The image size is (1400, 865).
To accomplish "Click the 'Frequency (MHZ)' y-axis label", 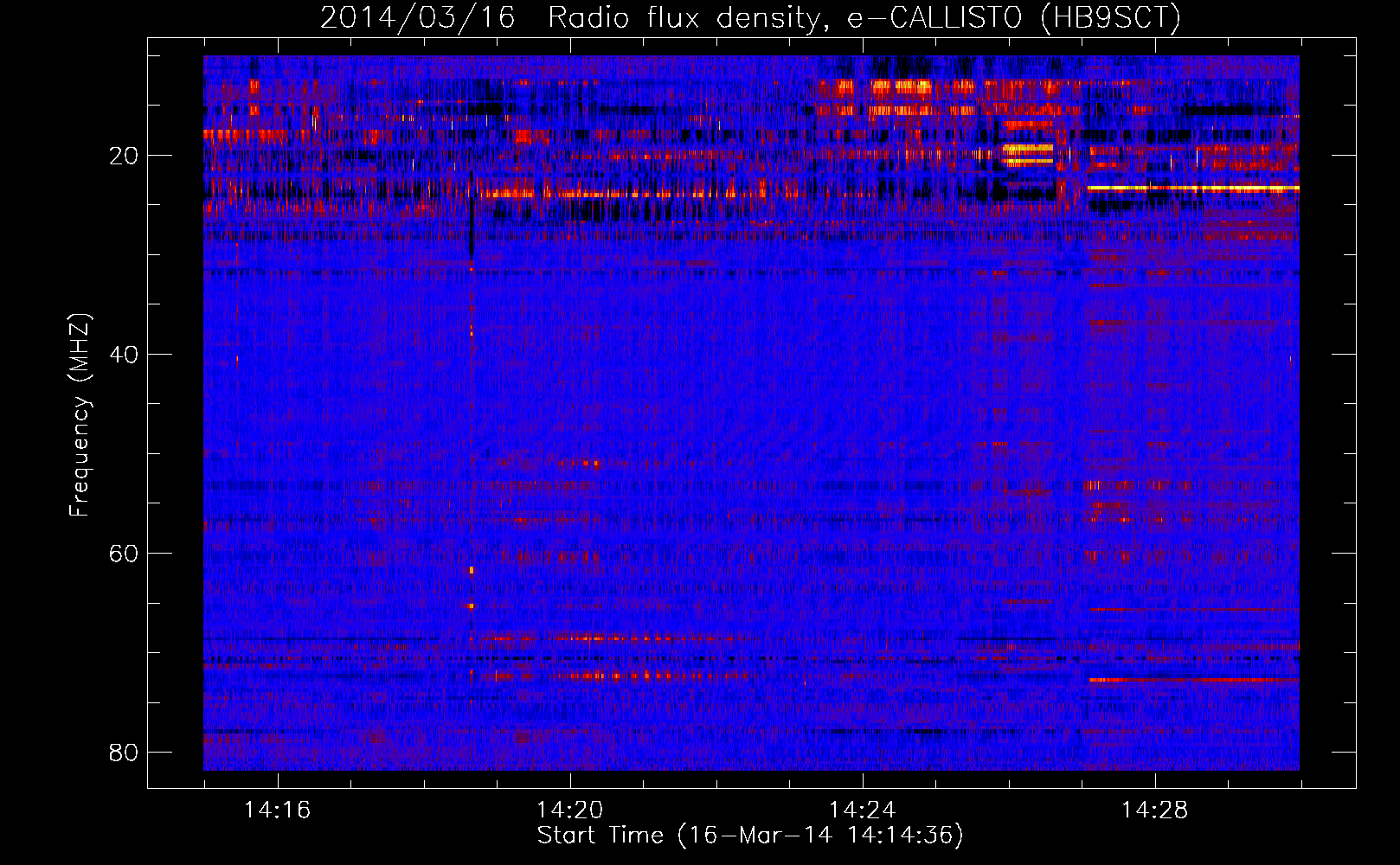I will coord(80,415).
